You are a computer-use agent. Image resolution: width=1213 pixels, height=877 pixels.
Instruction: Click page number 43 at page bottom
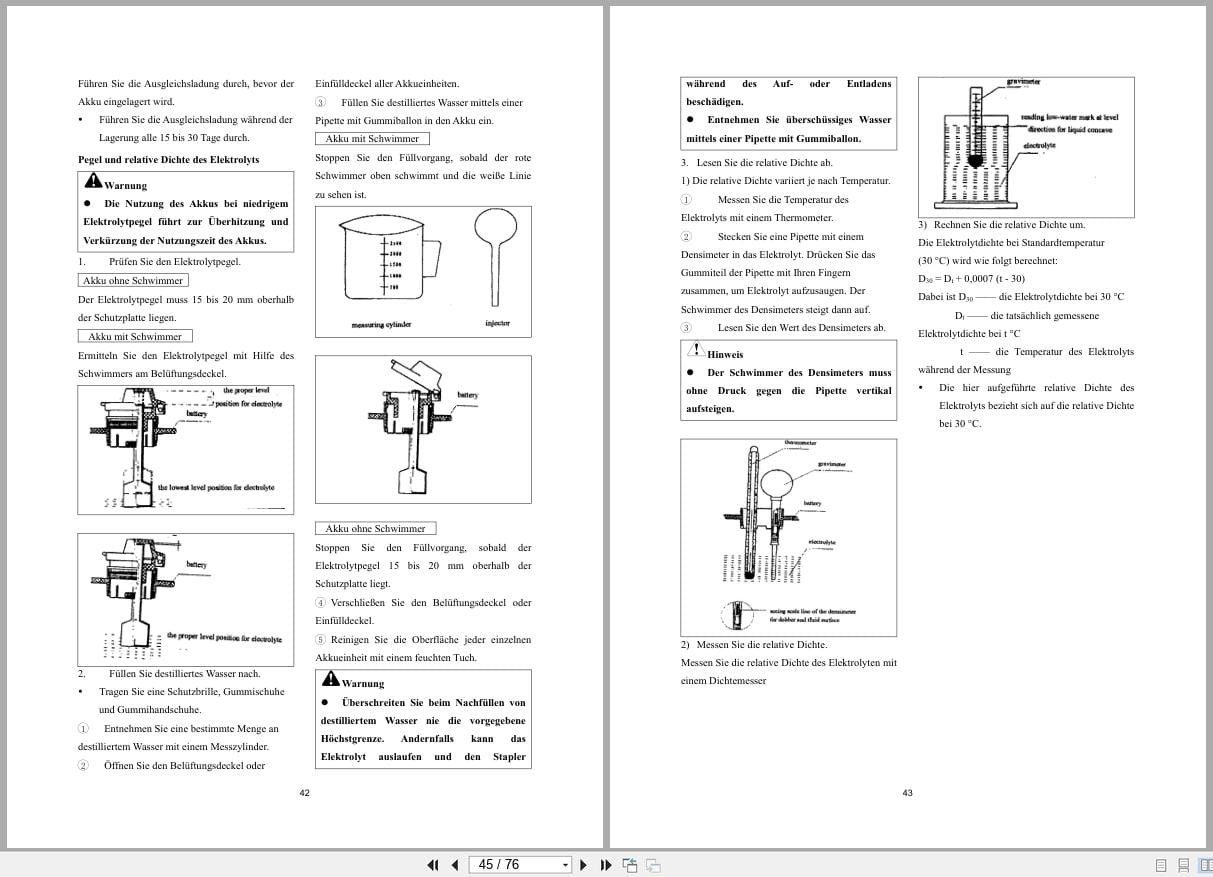[x=907, y=793]
